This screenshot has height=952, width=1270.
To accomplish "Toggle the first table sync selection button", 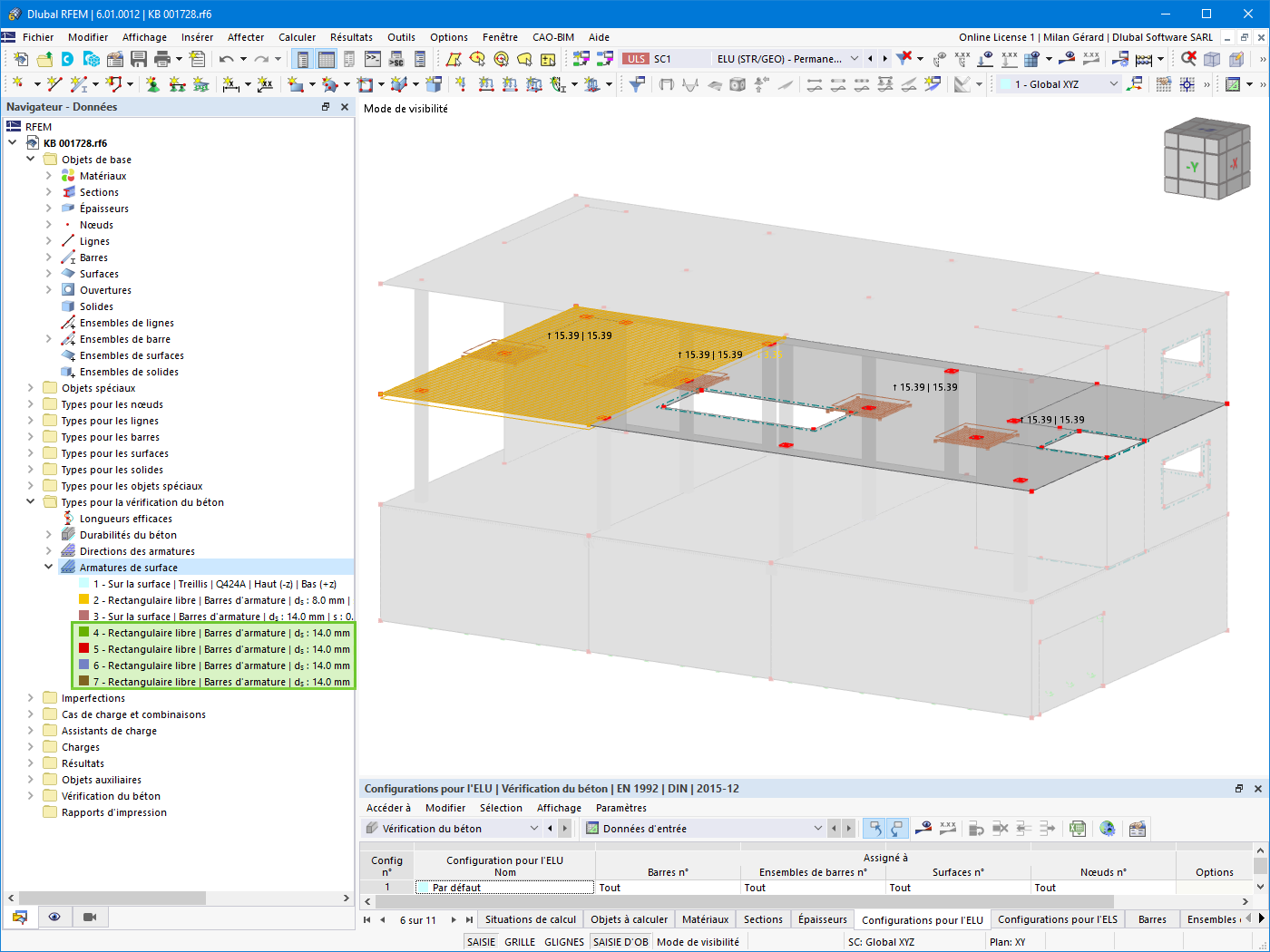I will pyautogui.click(x=874, y=828).
